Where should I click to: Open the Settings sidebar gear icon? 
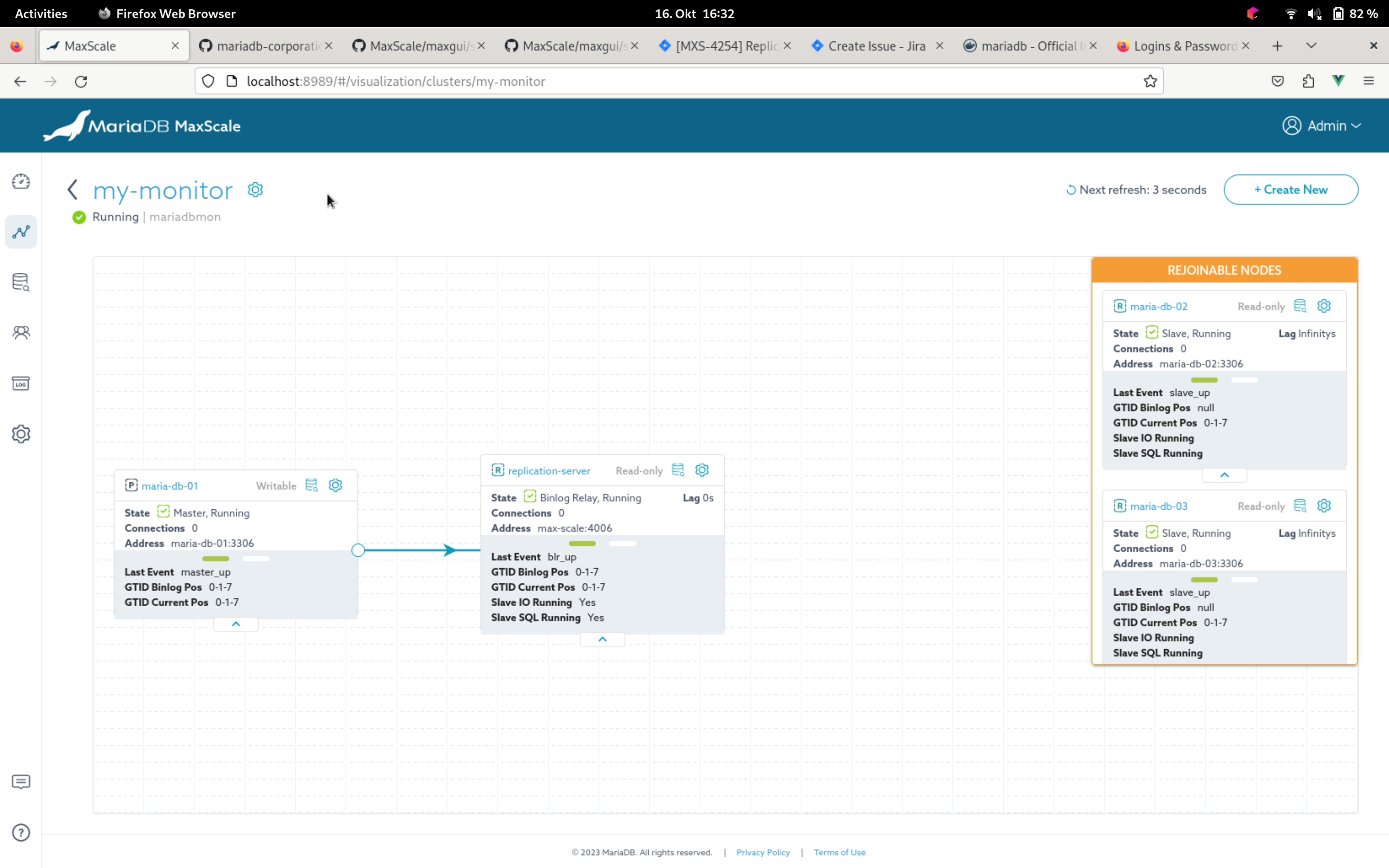click(x=21, y=434)
